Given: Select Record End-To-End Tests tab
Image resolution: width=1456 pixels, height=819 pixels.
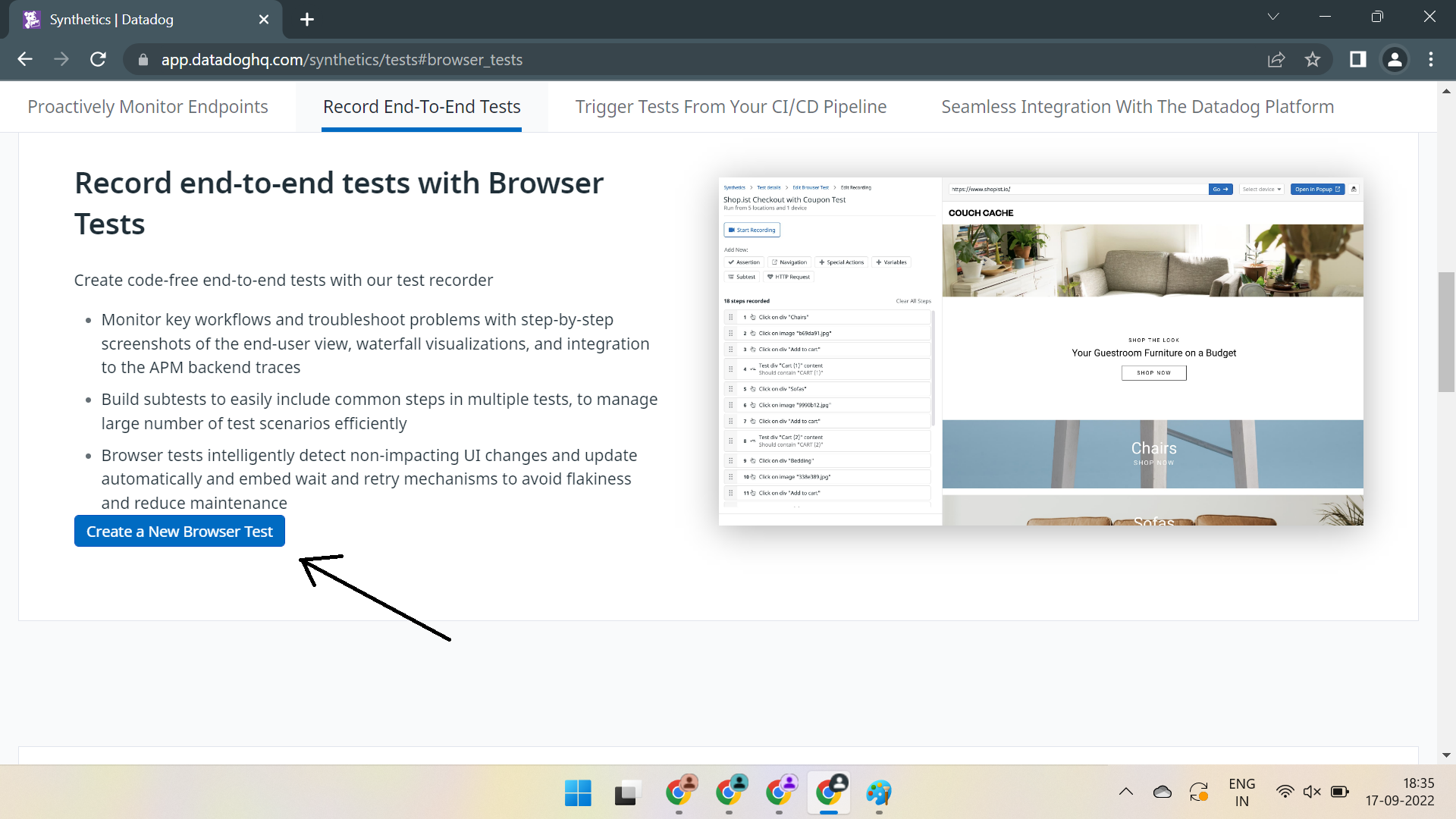Looking at the screenshot, I should coord(422,107).
